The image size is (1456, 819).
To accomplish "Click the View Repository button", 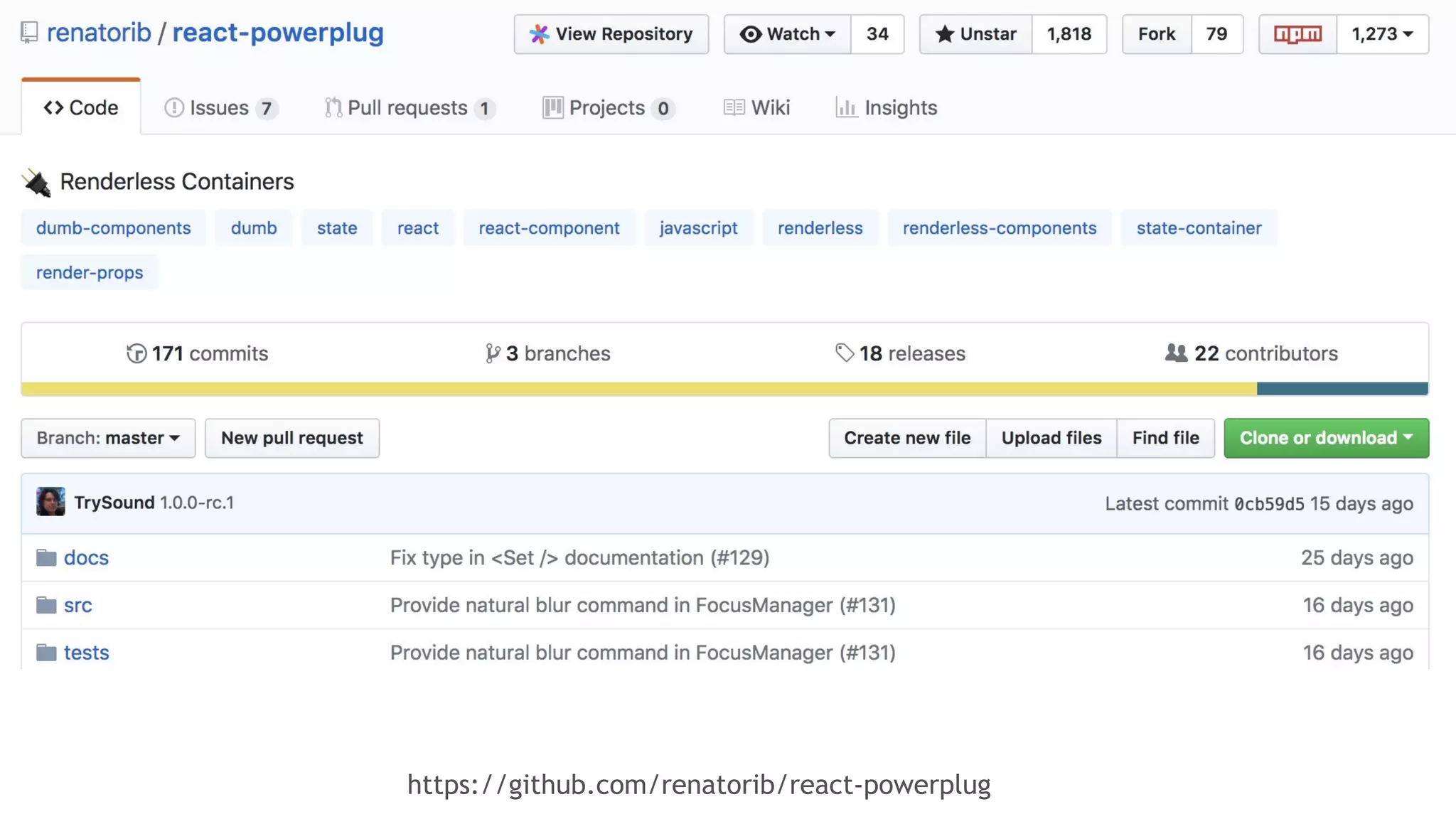I will (611, 34).
